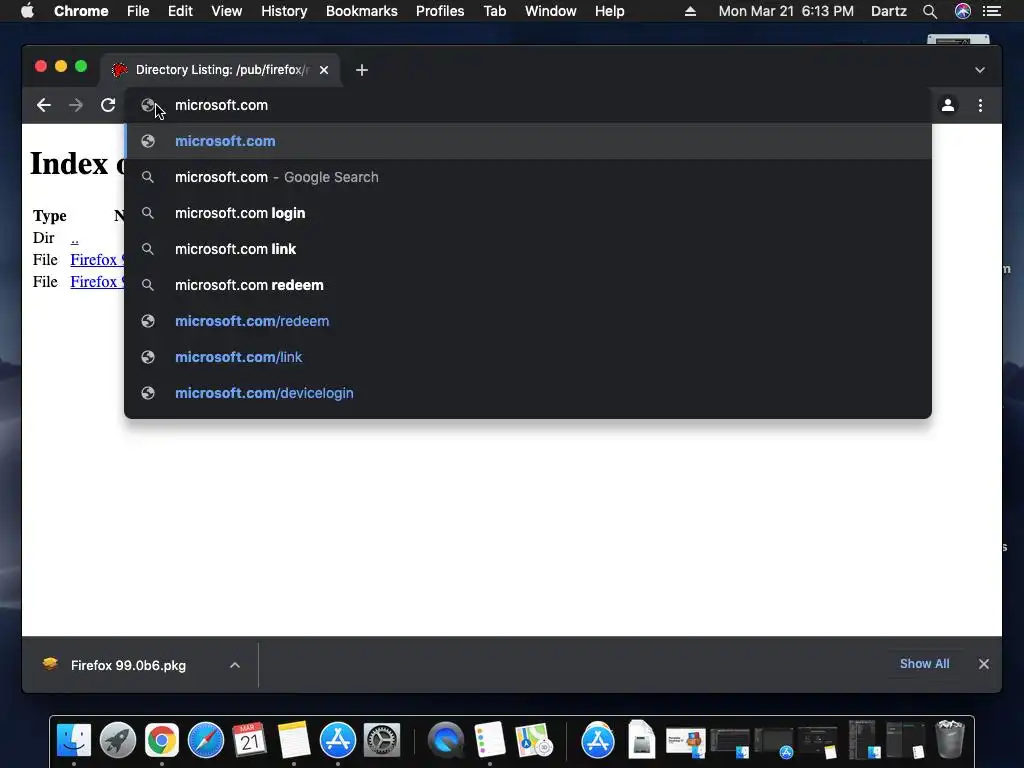Close the Directory Listing tab
Screen dimensions: 1024x768
[324, 70]
